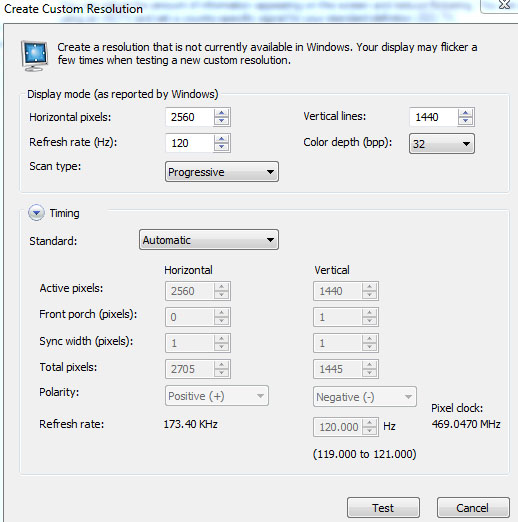518x522 pixels.
Task: Open horizontal Polarity Positive (+) dropdown
Action: tap(217, 396)
